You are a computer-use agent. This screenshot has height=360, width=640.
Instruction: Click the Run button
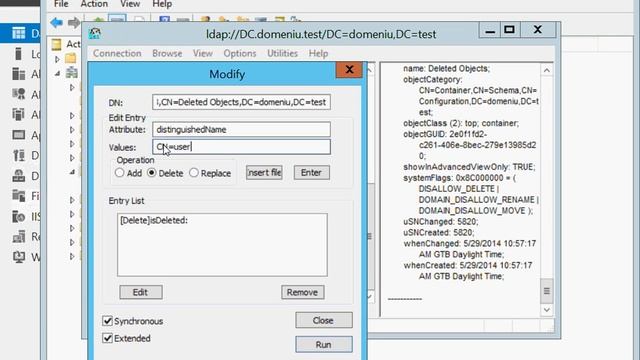tap(324, 344)
